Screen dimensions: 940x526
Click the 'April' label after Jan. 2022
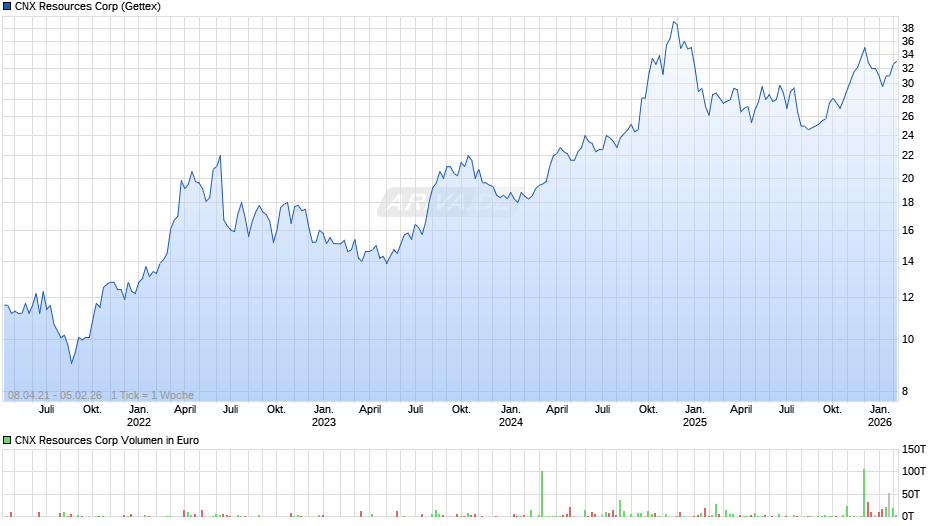(185, 409)
